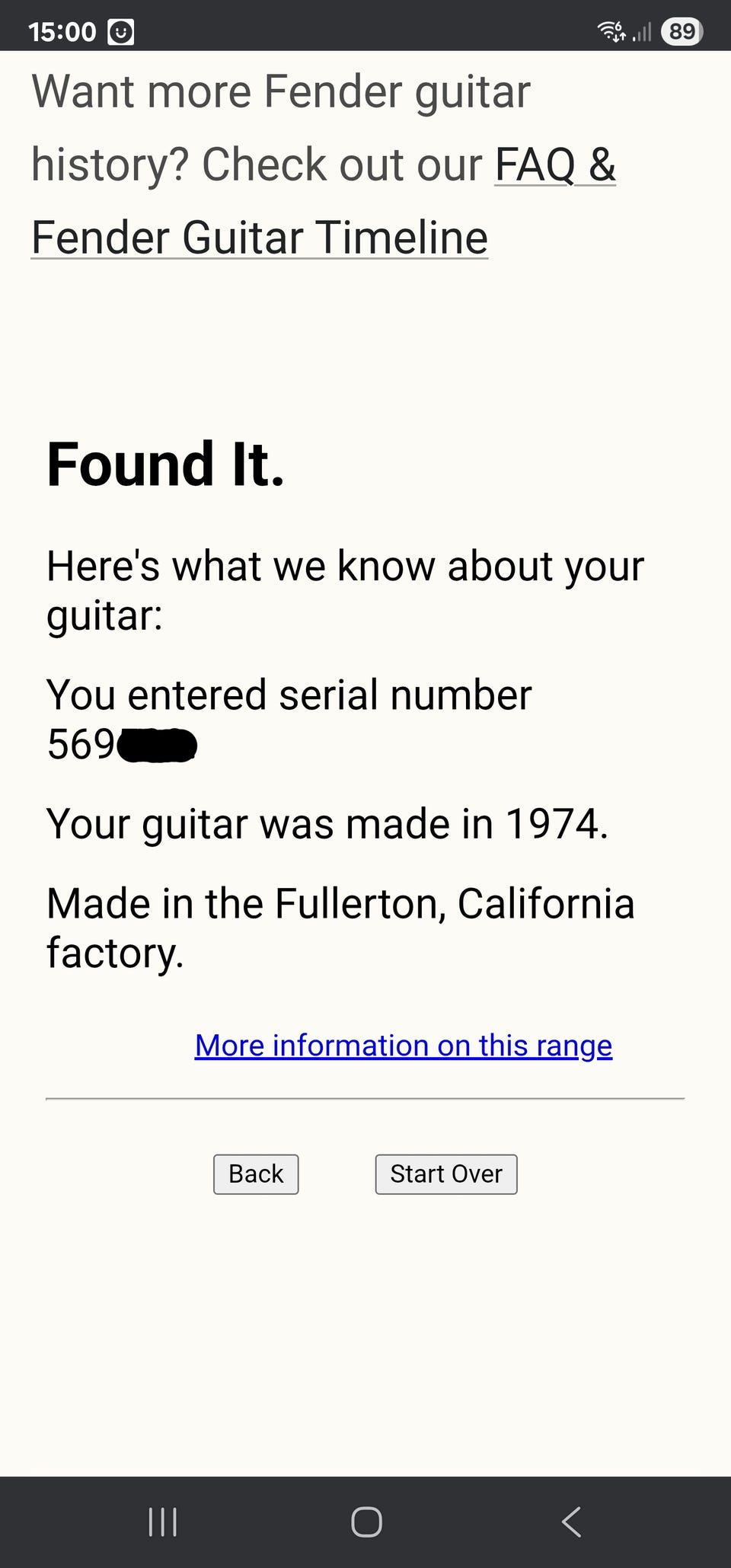Tap "Here's what we know about your guitar" text

[345, 567]
